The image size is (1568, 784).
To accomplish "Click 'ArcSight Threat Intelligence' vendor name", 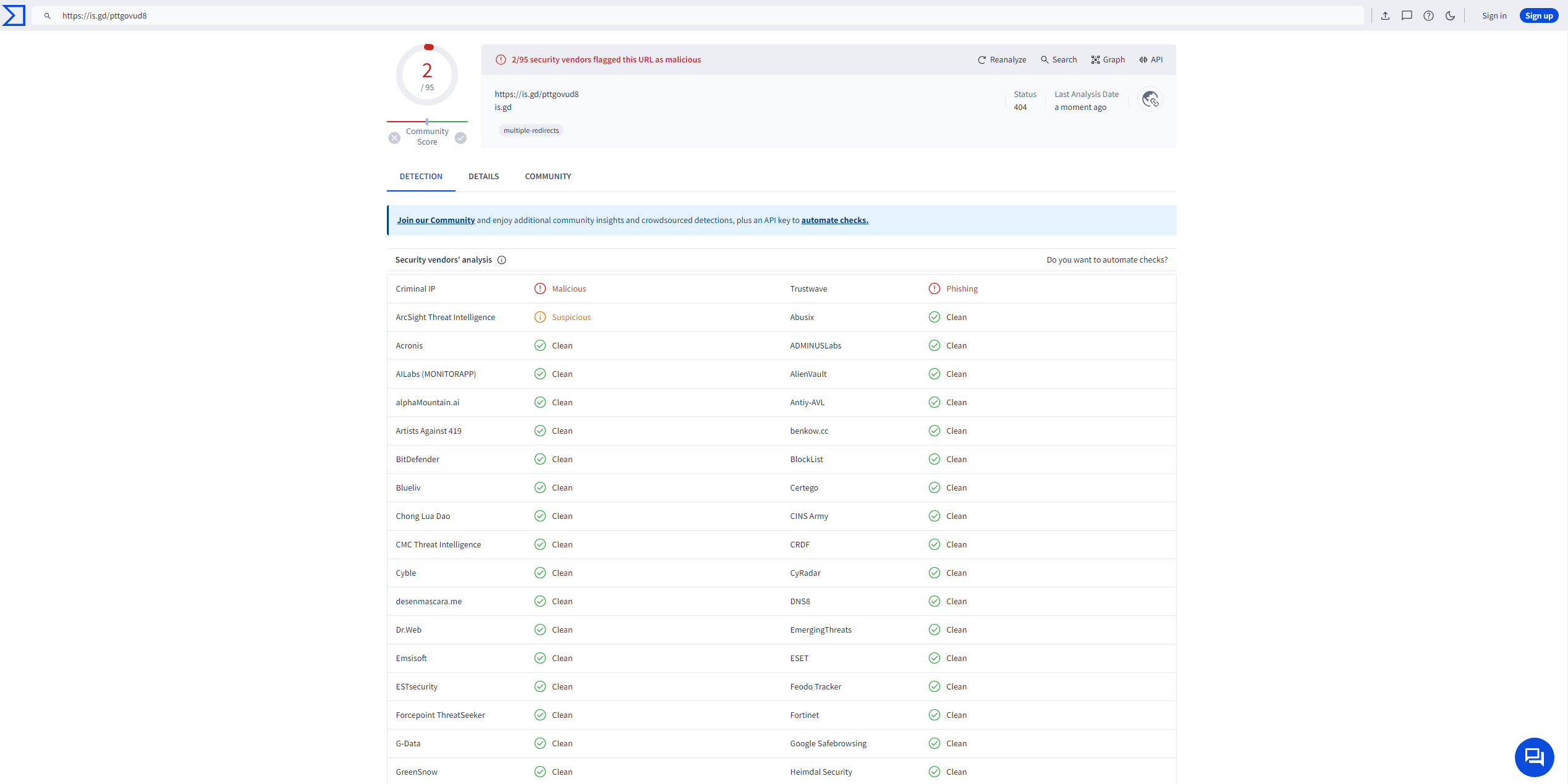I will click(x=445, y=318).
